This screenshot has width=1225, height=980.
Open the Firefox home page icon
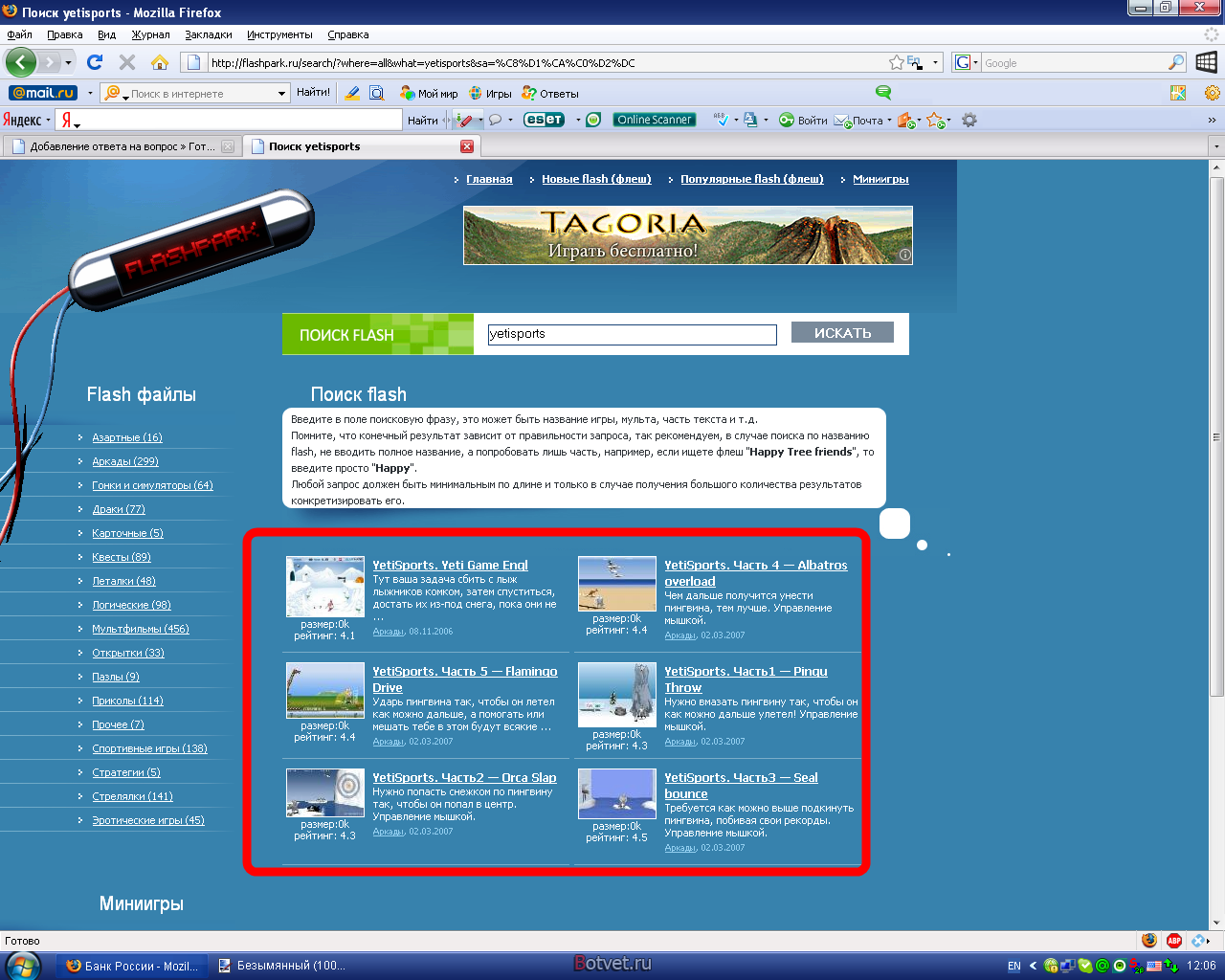pos(160,62)
